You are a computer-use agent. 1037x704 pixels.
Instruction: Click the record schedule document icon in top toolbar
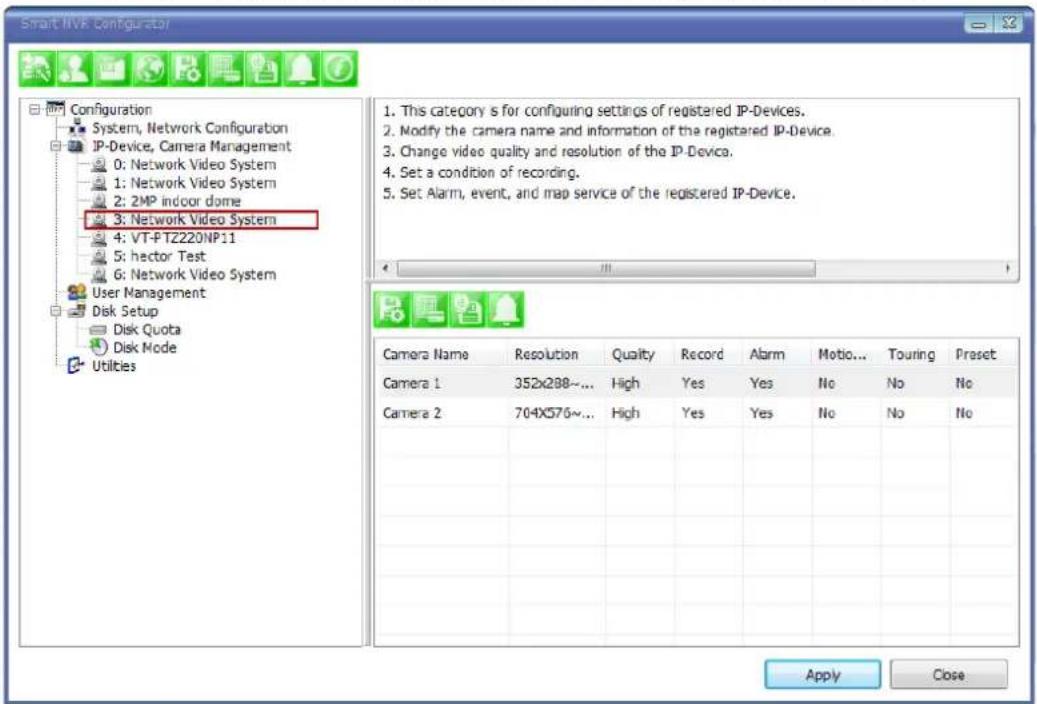click(263, 69)
